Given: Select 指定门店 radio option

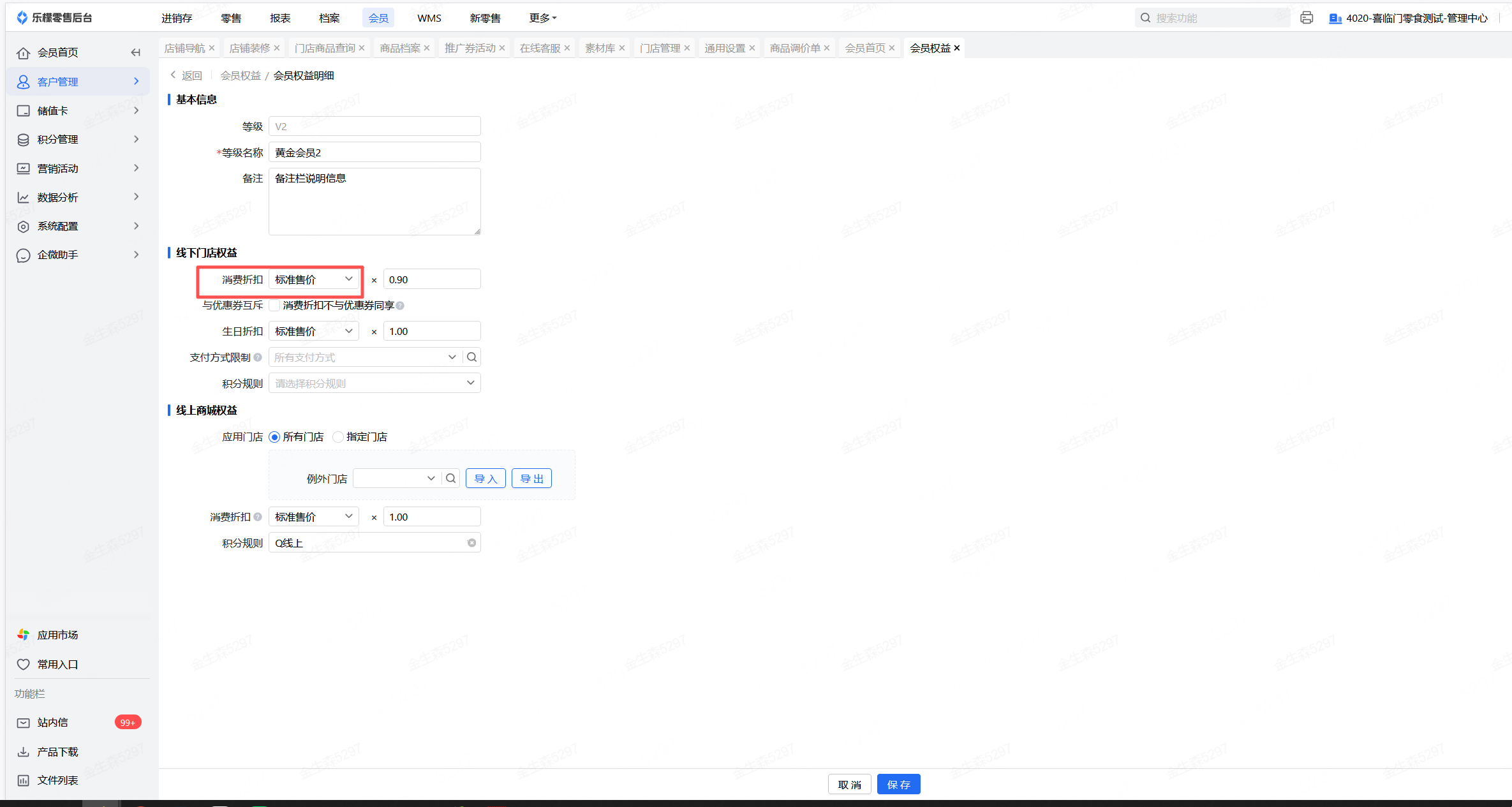Looking at the screenshot, I should (338, 437).
